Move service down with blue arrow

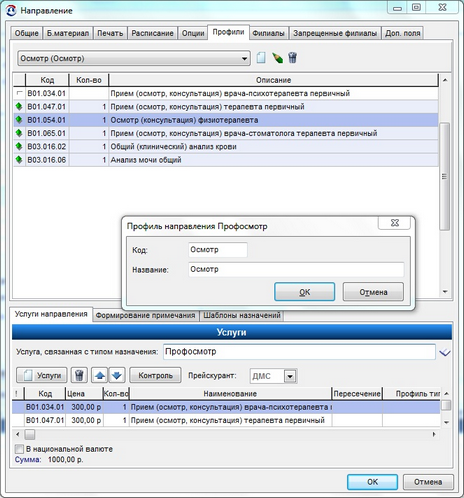pyautogui.click(x=117, y=375)
